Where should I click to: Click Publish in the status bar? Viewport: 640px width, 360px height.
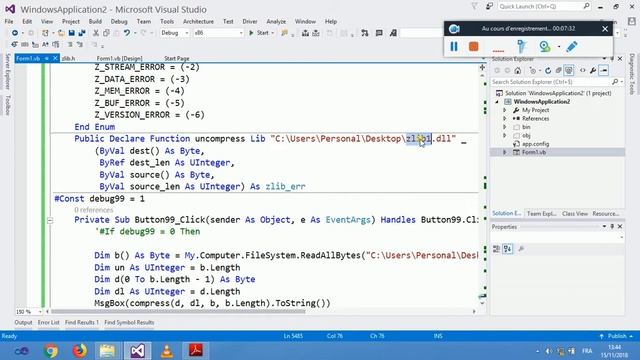(x=617, y=336)
